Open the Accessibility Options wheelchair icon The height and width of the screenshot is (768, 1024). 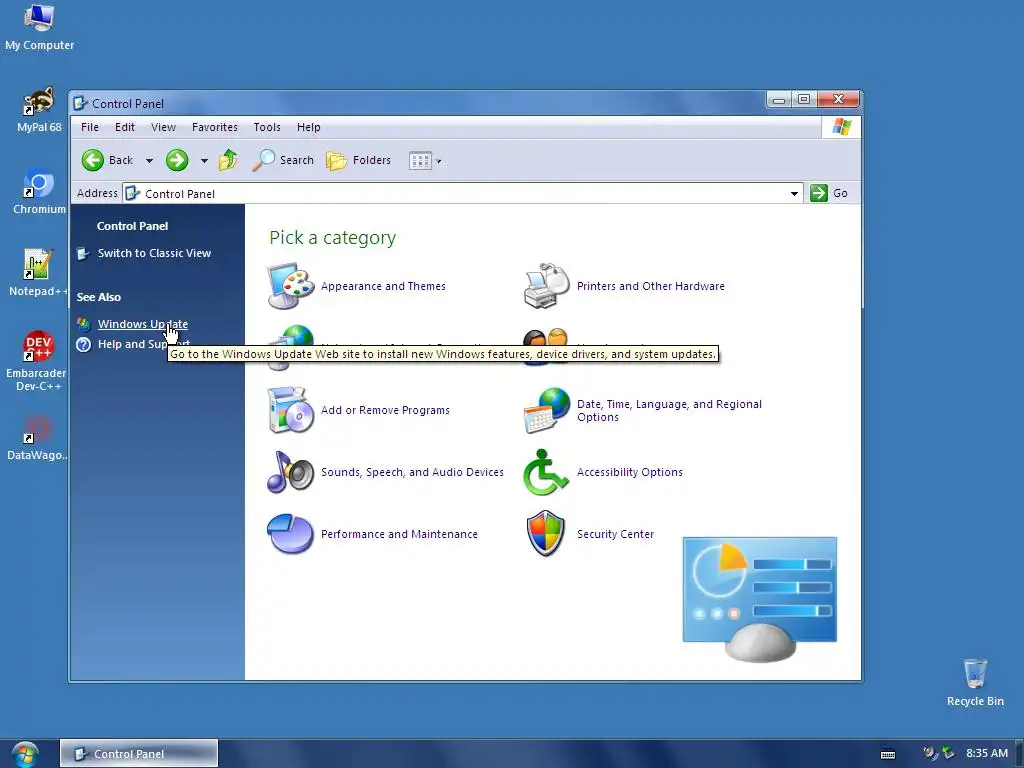pyautogui.click(x=545, y=472)
